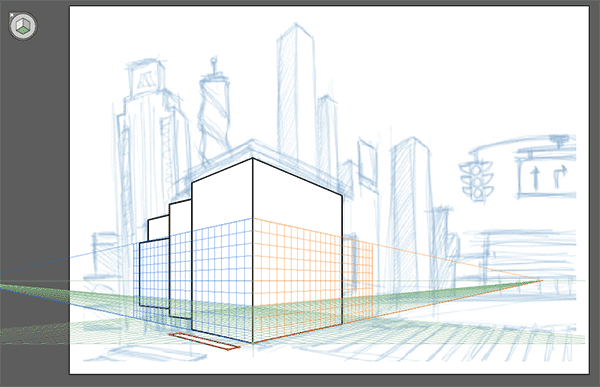This screenshot has width=600, height=387.
Task: Click the striped twisted tower sketch
Action: tap(214, 111)
